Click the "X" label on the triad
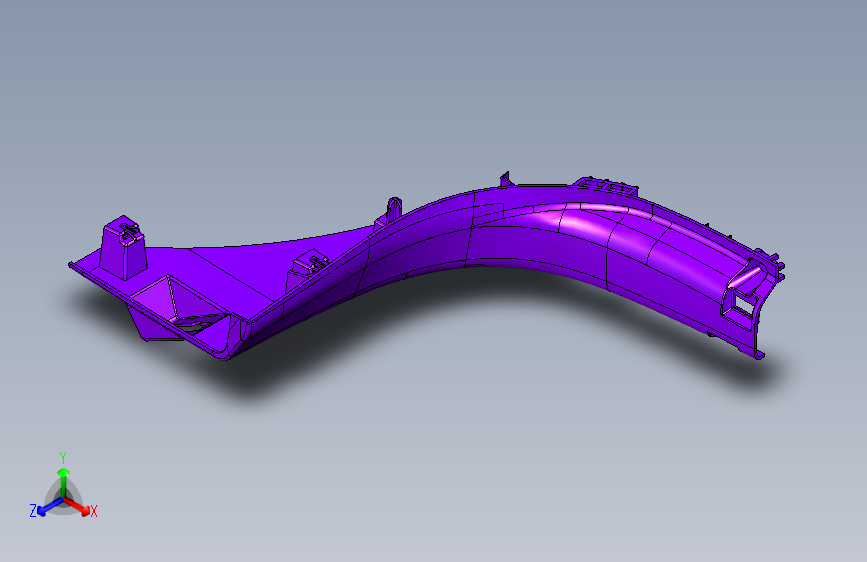The image size is (867, 562). [x=93, y=512]
